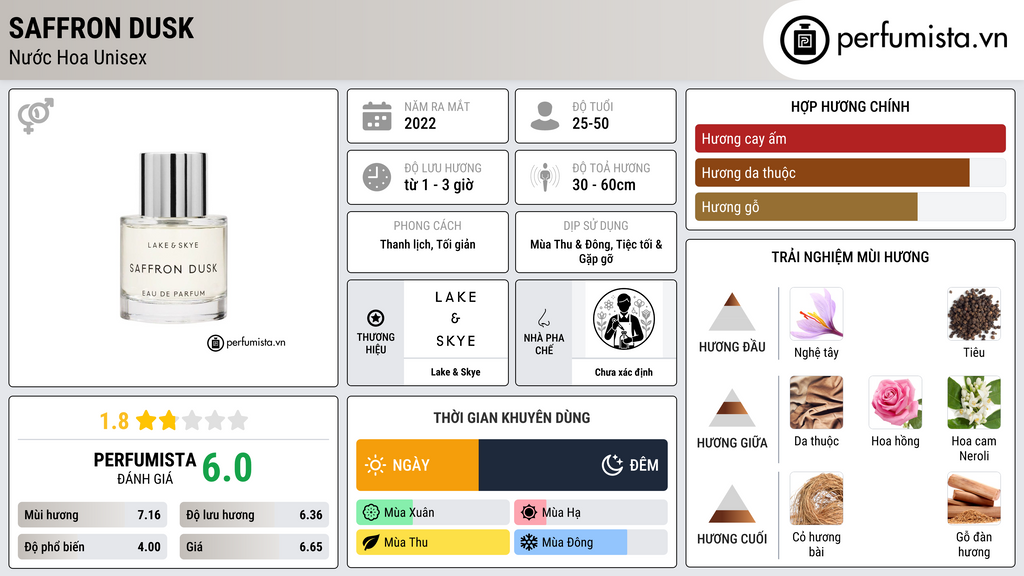This screenshot has width=1024, height=576.
Task: Click the Dịp sử dụng occasion text
Action: point(596,251)
